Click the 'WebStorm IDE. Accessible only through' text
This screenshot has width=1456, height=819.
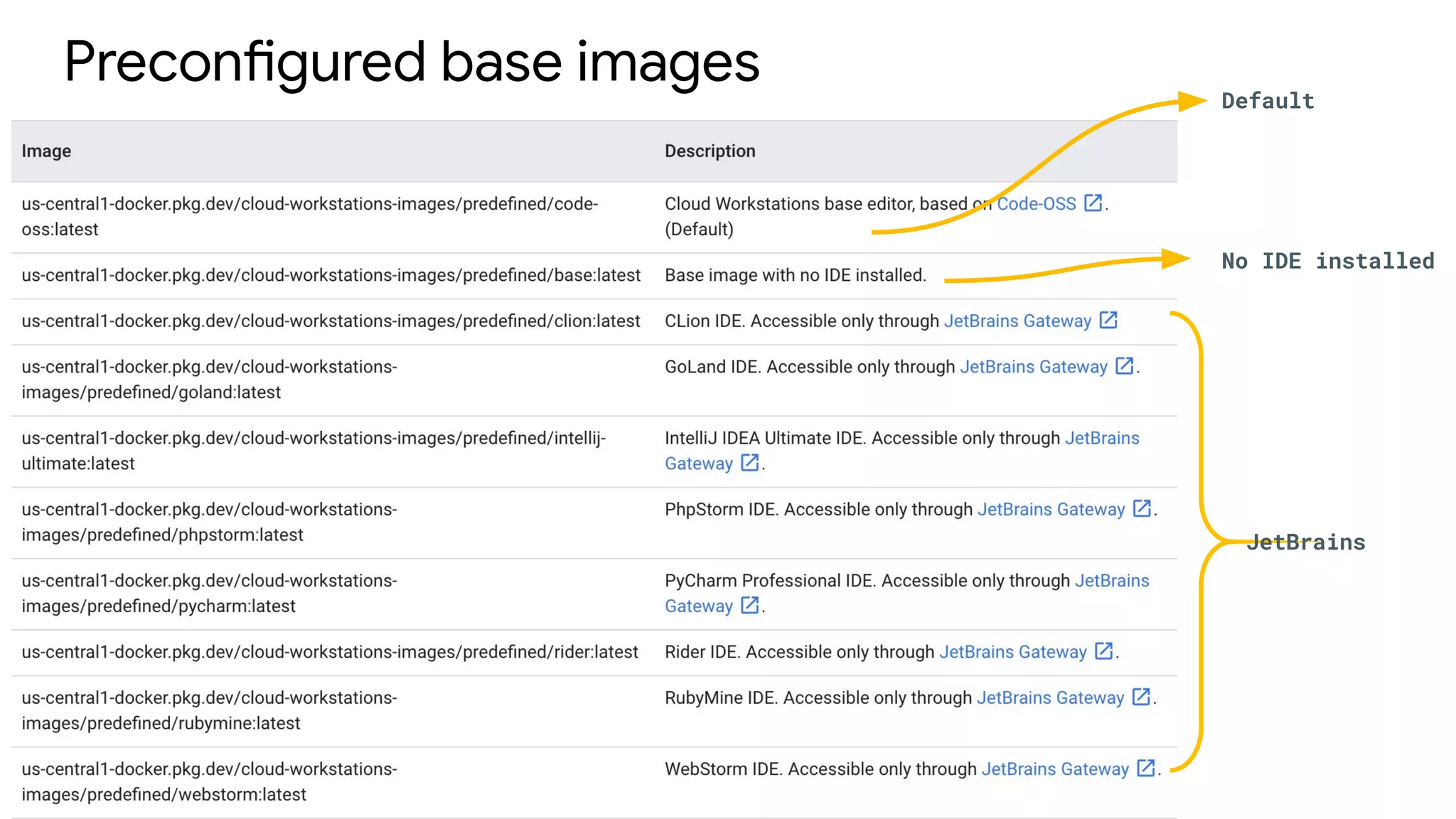click(x=821, y=769)
